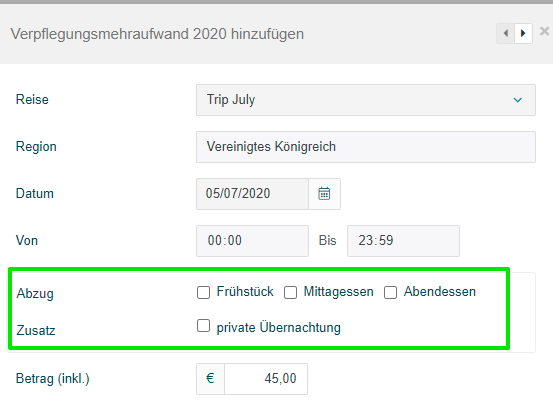This screenshot has height=407, width=553.
Task: Click the Mittagessen label text
Action: point(339,292)
